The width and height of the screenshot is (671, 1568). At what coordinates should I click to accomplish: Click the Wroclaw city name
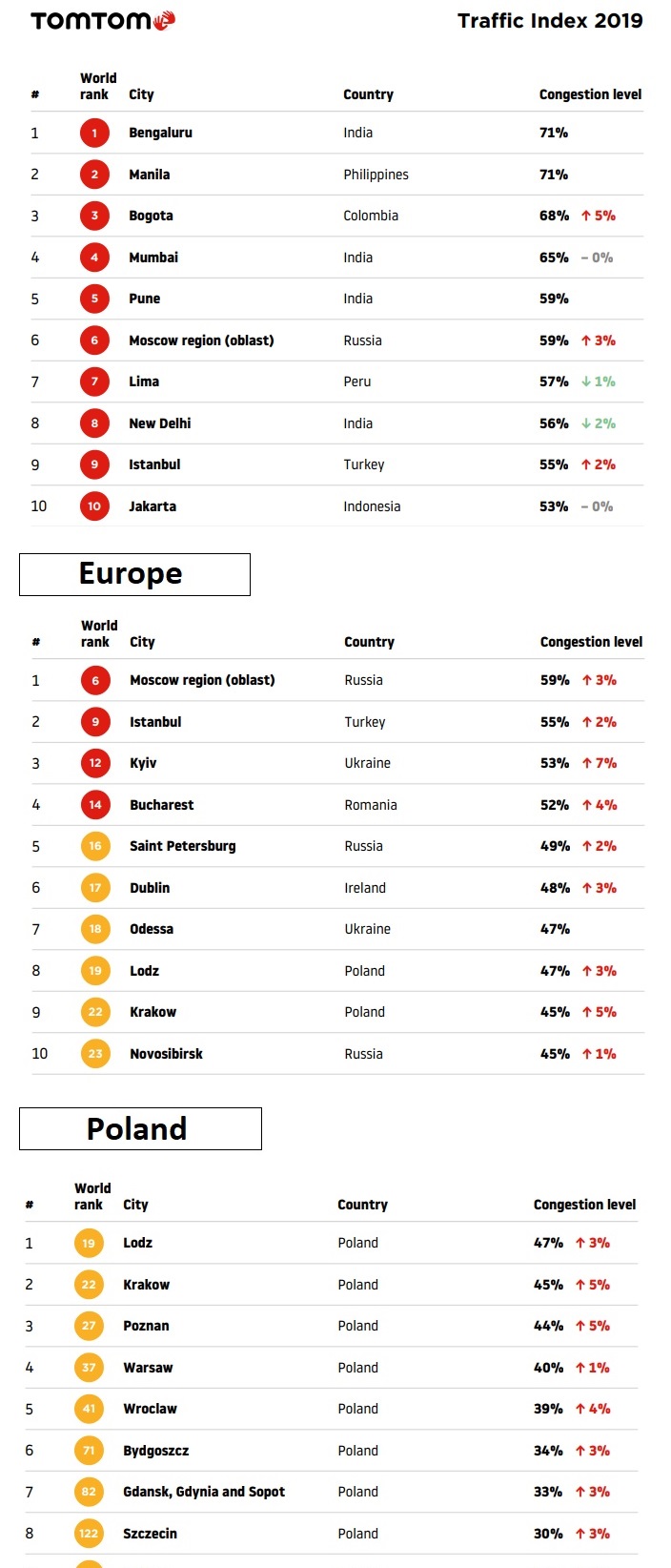150,1409
